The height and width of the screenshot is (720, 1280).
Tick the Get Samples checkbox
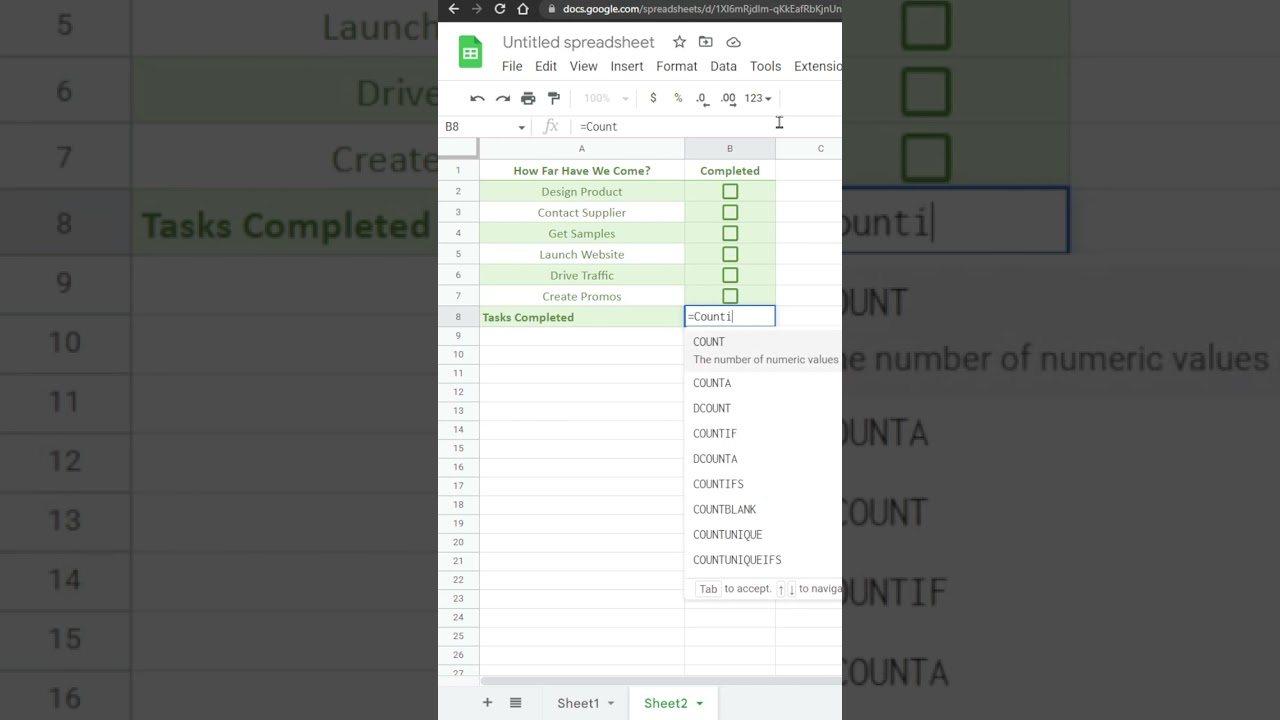pos(730,233)
